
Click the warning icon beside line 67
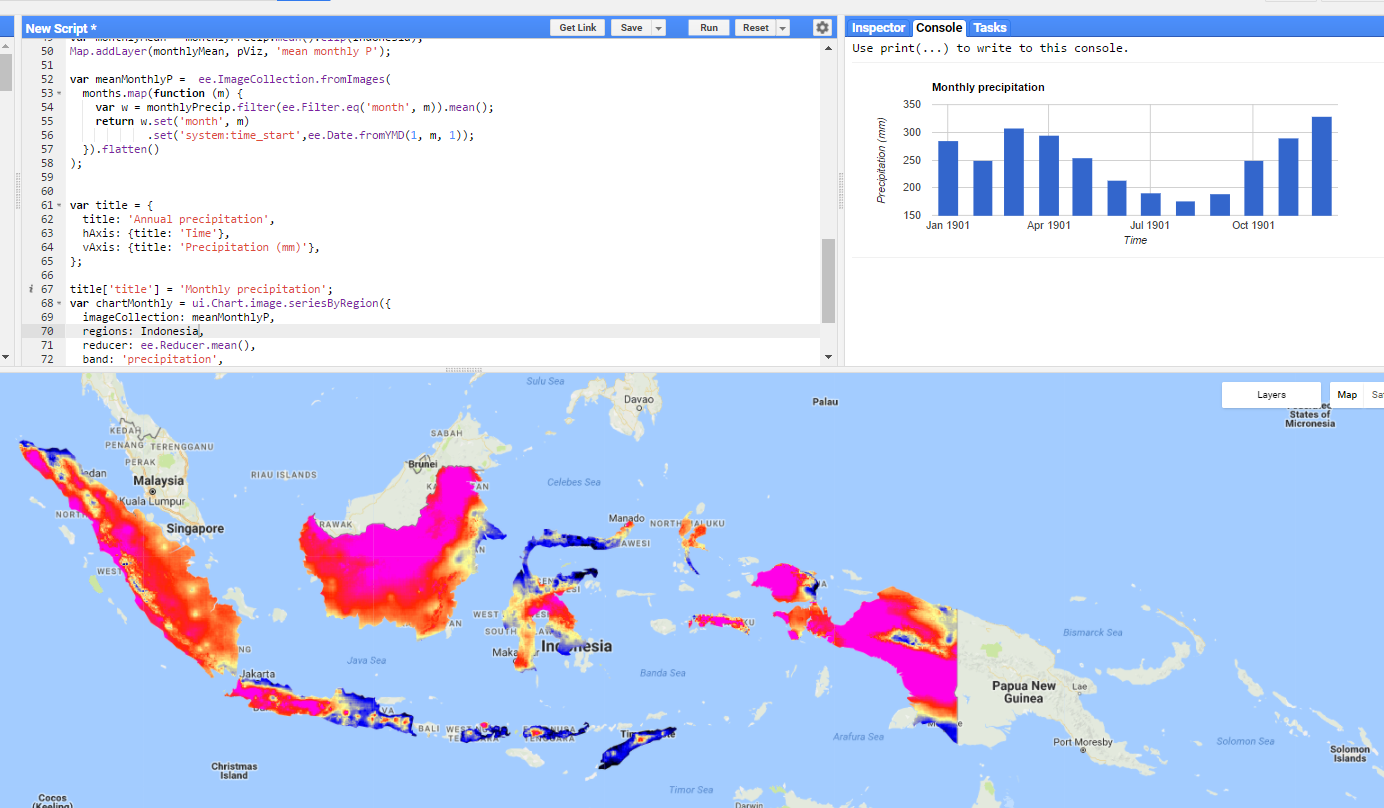click(30, 289)
